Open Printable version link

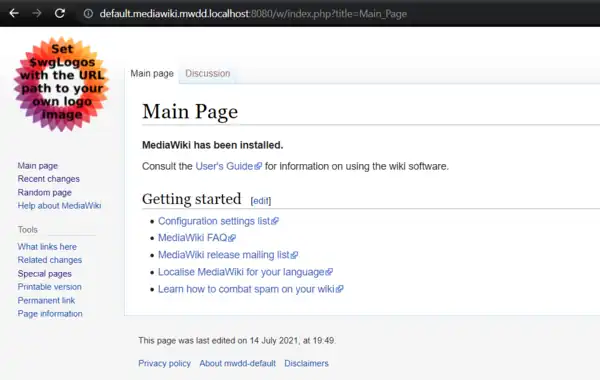pos(49,287)
